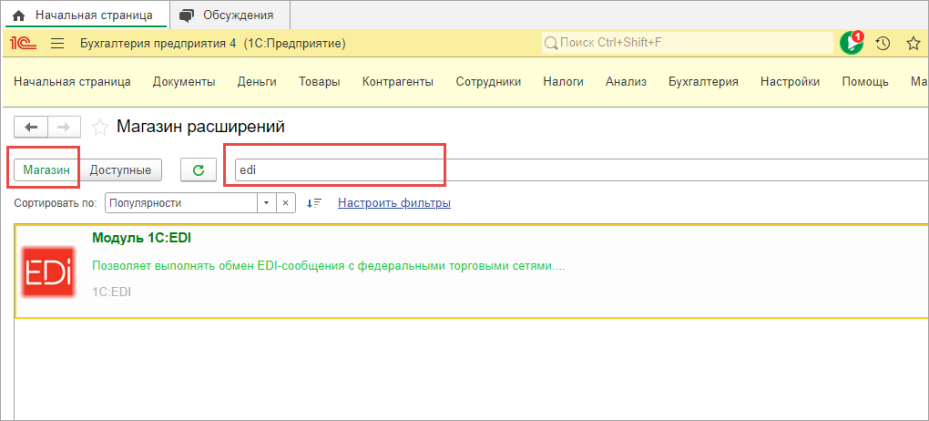This screenshot has width=929, height=421.
Task: Open the Настроить фильтры link
Action: [394, 203]
